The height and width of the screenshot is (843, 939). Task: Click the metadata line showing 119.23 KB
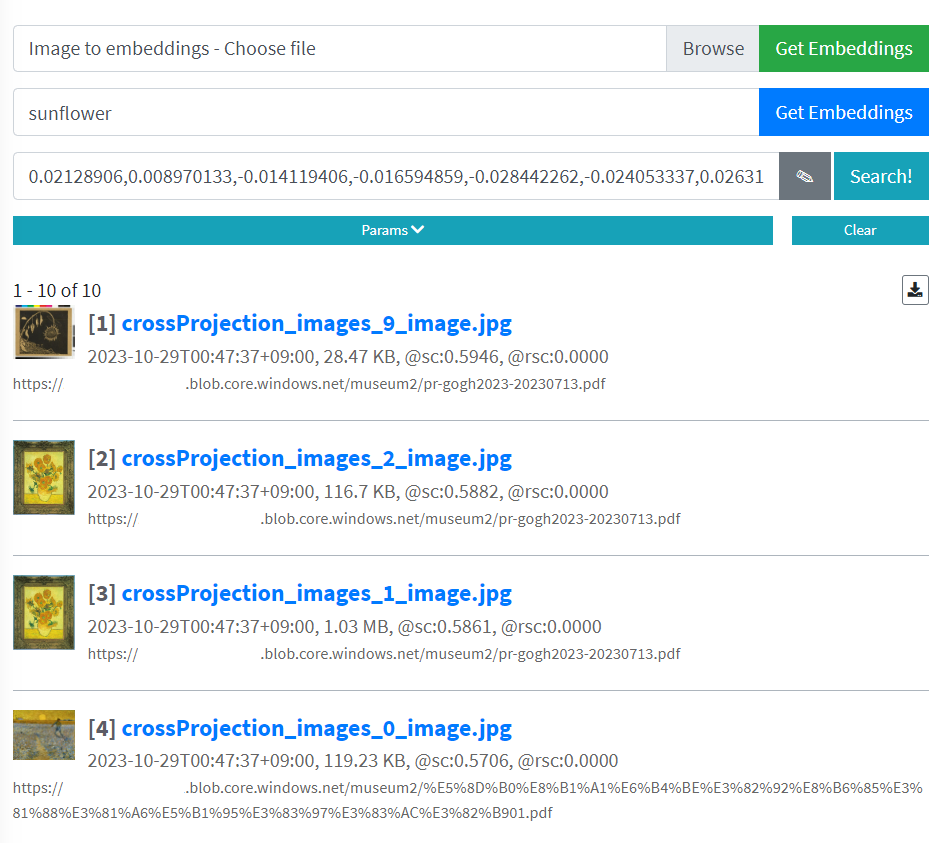coord(353,761)
